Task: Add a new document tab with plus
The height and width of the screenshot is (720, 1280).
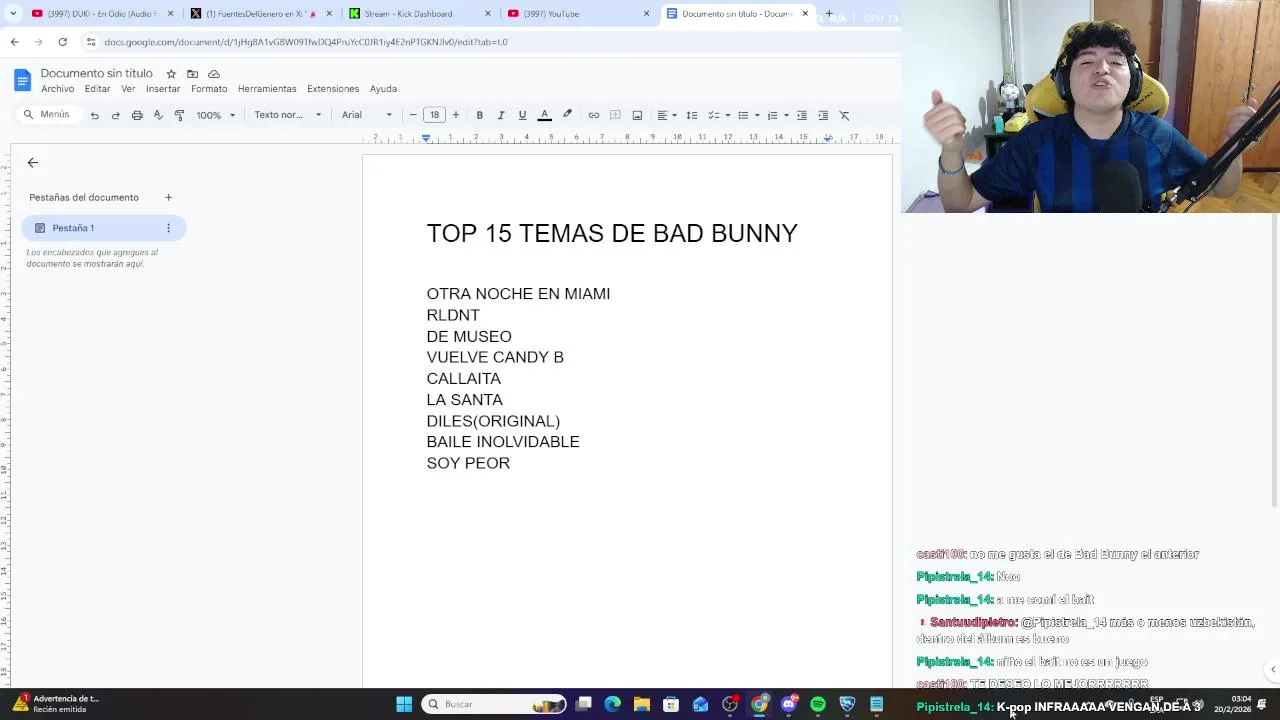Action: pyautogui.click(x=168, y=197)
